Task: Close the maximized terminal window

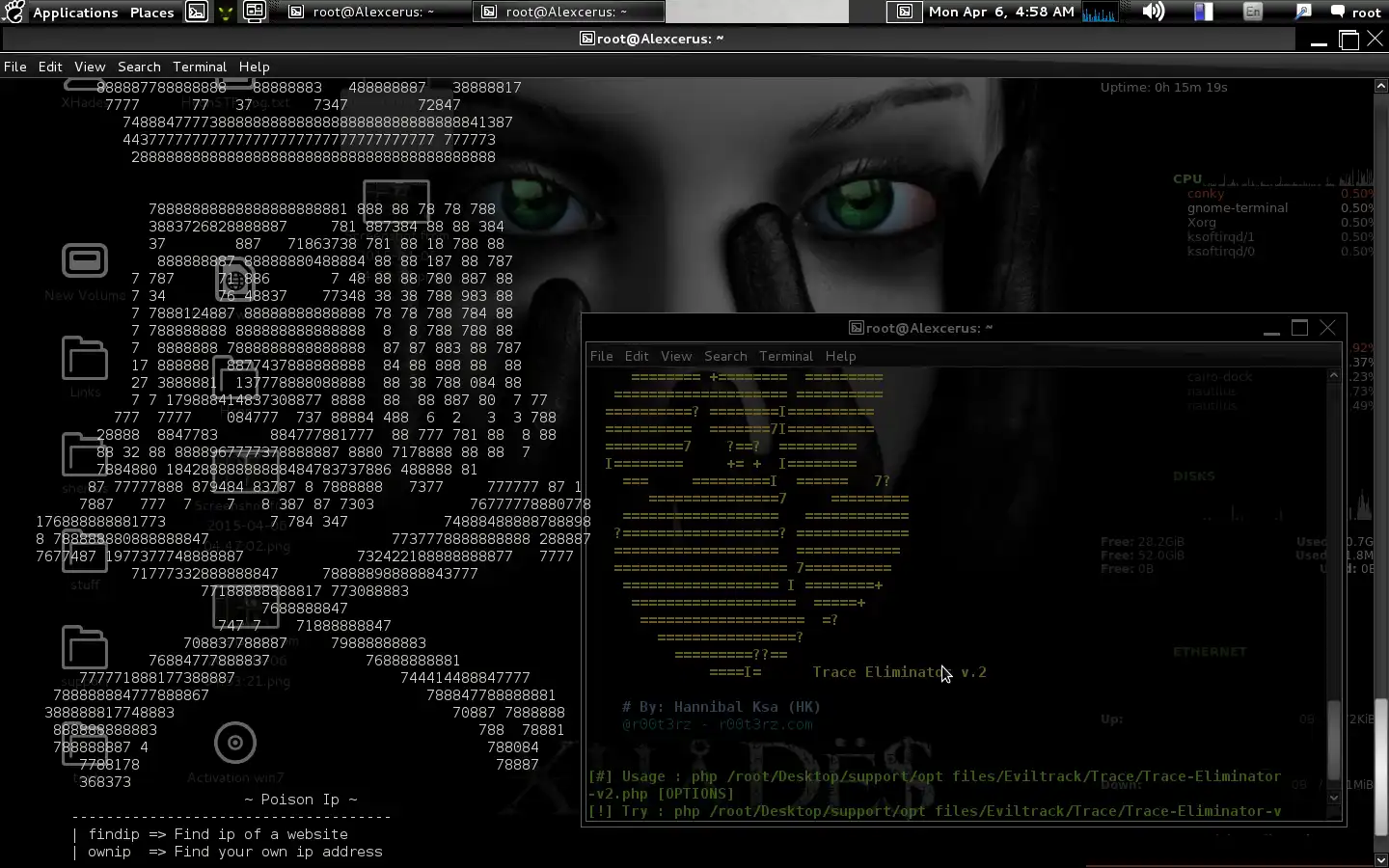Action: pos(1375,40)
